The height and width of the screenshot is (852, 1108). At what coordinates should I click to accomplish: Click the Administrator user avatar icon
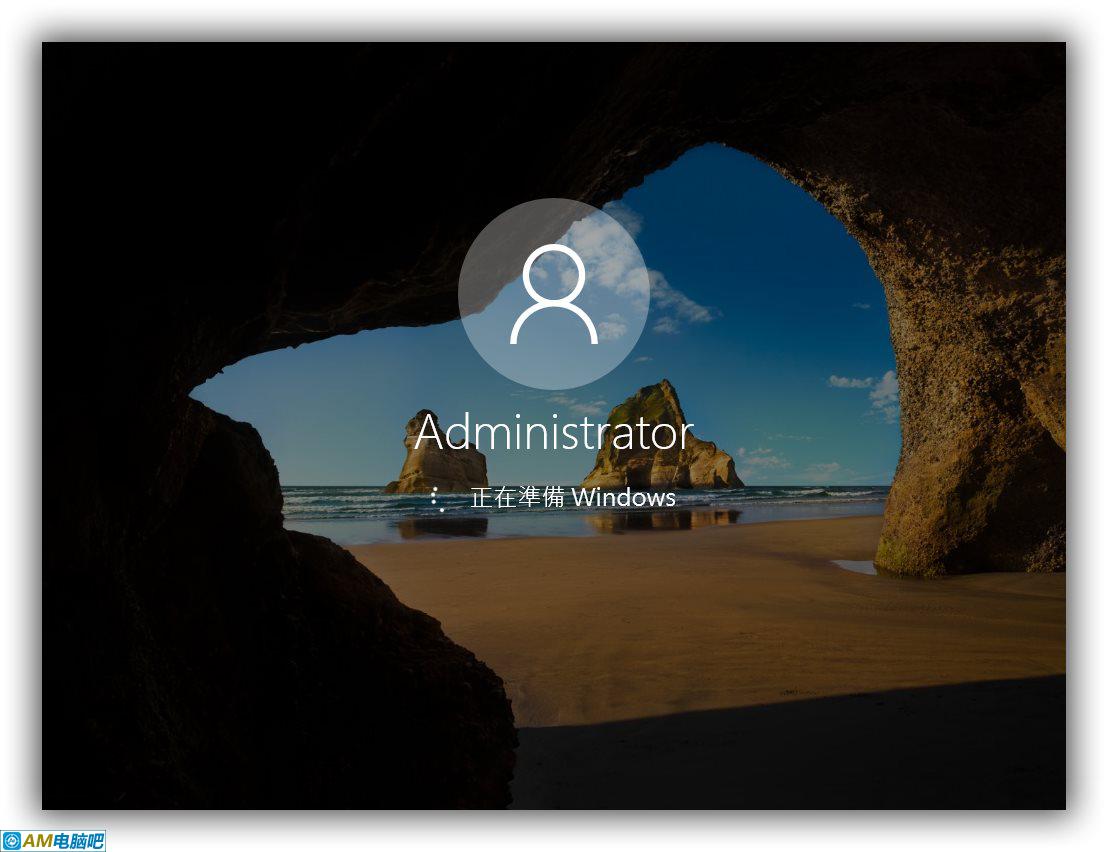pos(554,294)
